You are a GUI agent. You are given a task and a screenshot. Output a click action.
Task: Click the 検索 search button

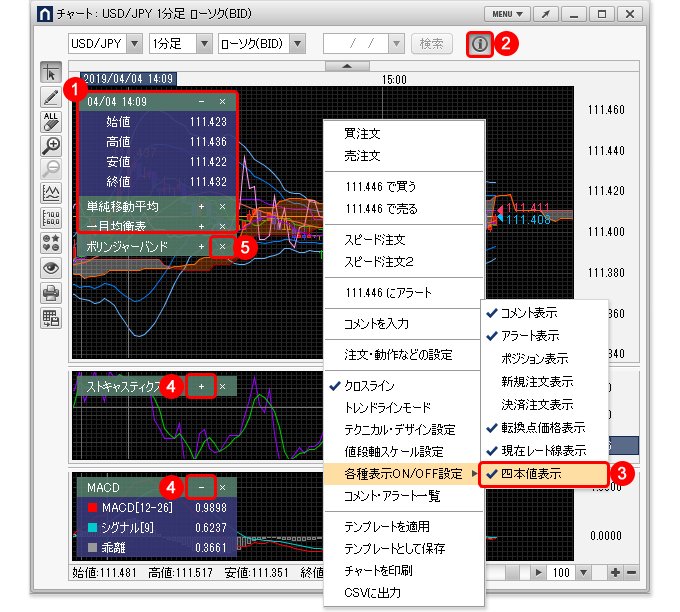point(431,45)
